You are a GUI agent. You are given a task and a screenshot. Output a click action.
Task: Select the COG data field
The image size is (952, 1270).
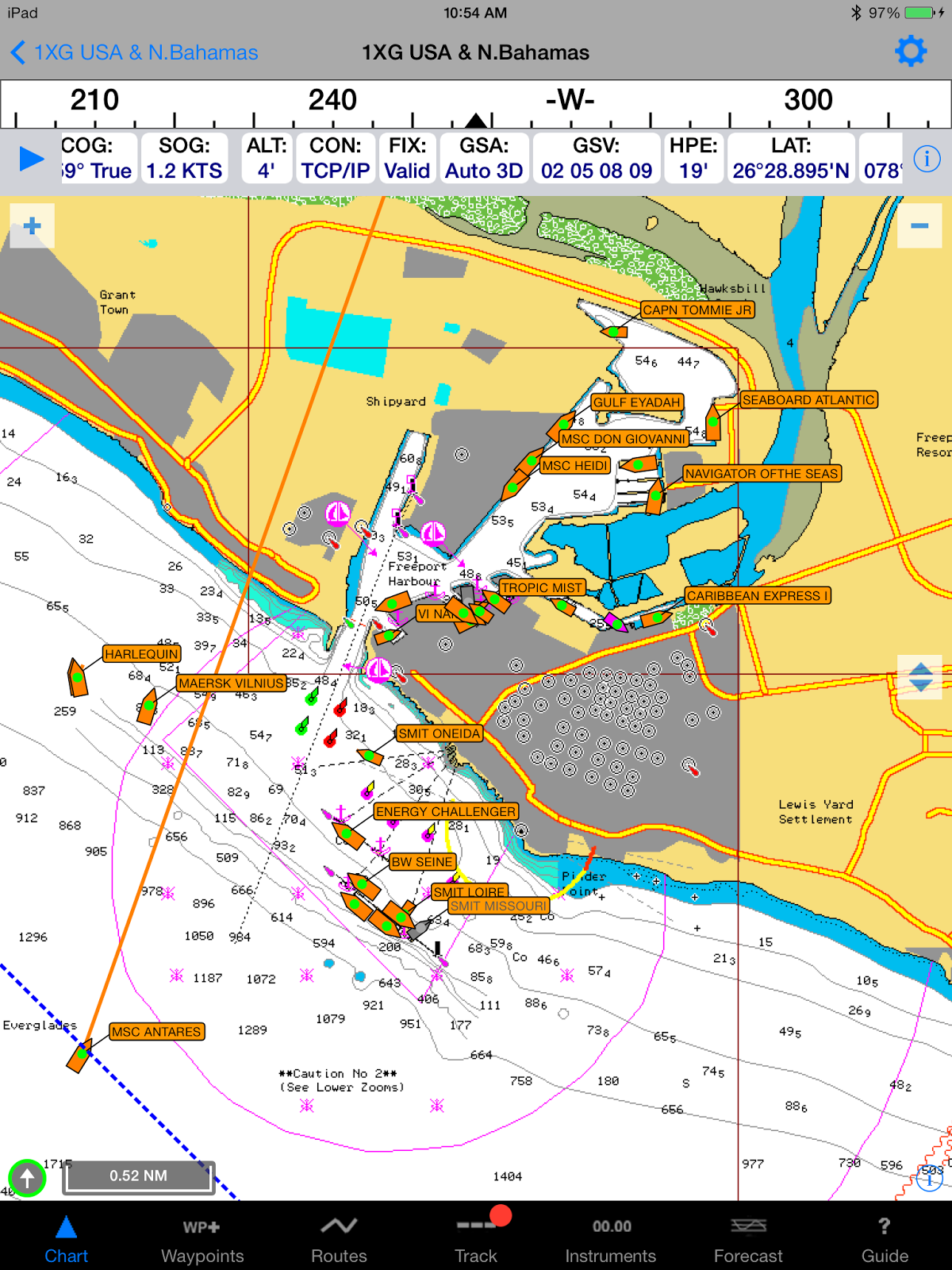point(98,158)
